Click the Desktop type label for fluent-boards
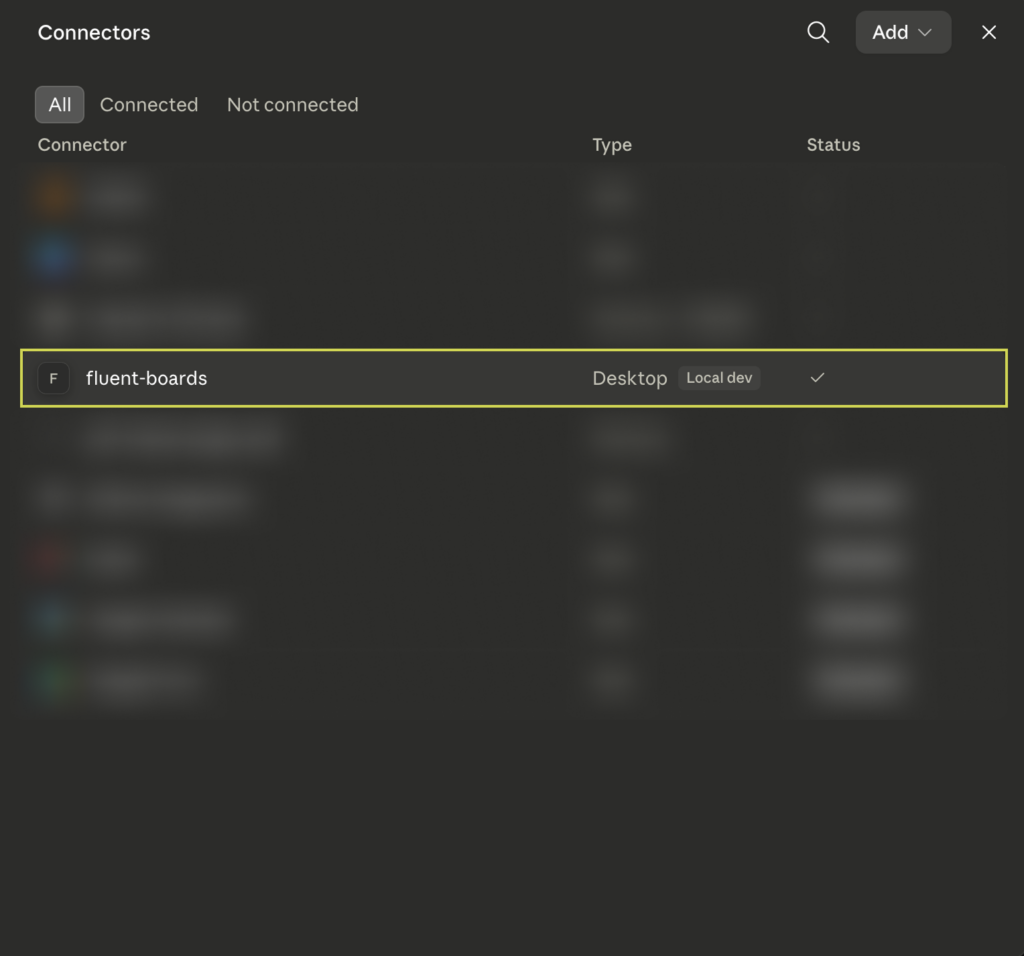The height and width of the screenshot is (956, 1024). point(630,378)
